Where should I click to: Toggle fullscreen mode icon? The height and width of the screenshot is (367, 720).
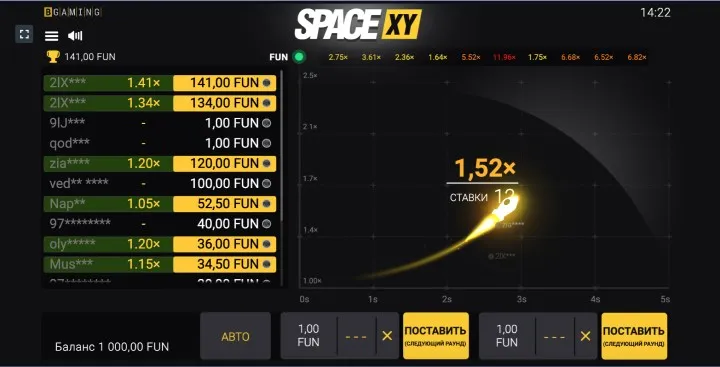tap(24, 34)
